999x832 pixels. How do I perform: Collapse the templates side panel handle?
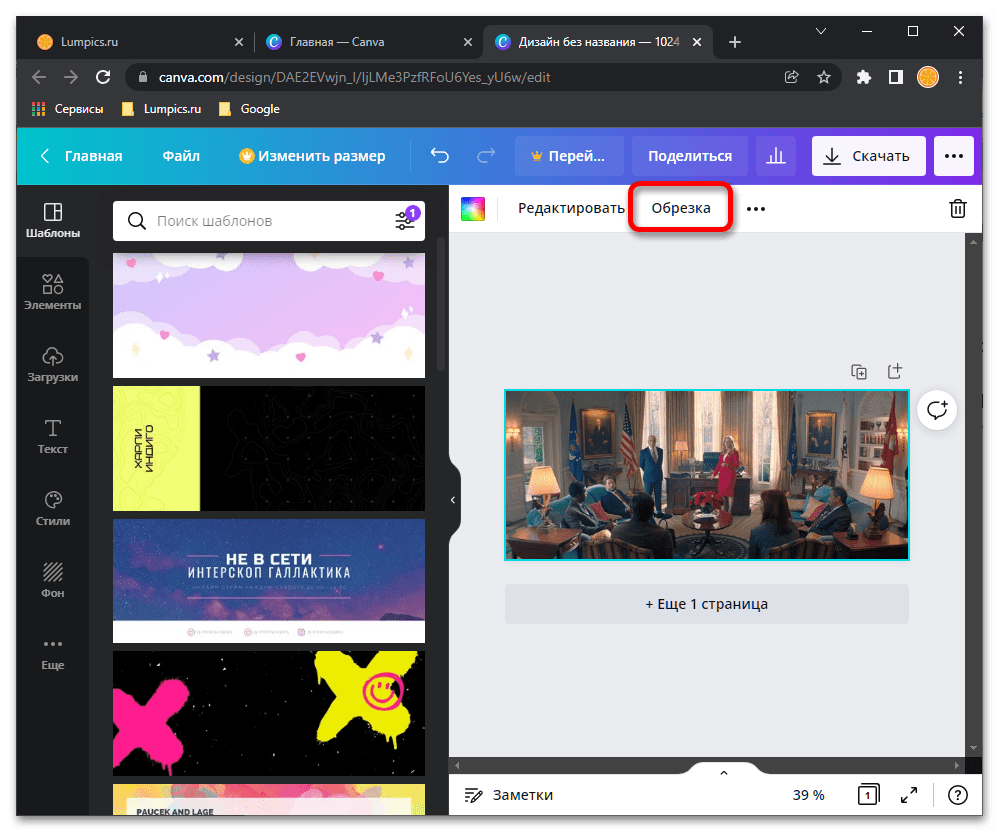453,500
